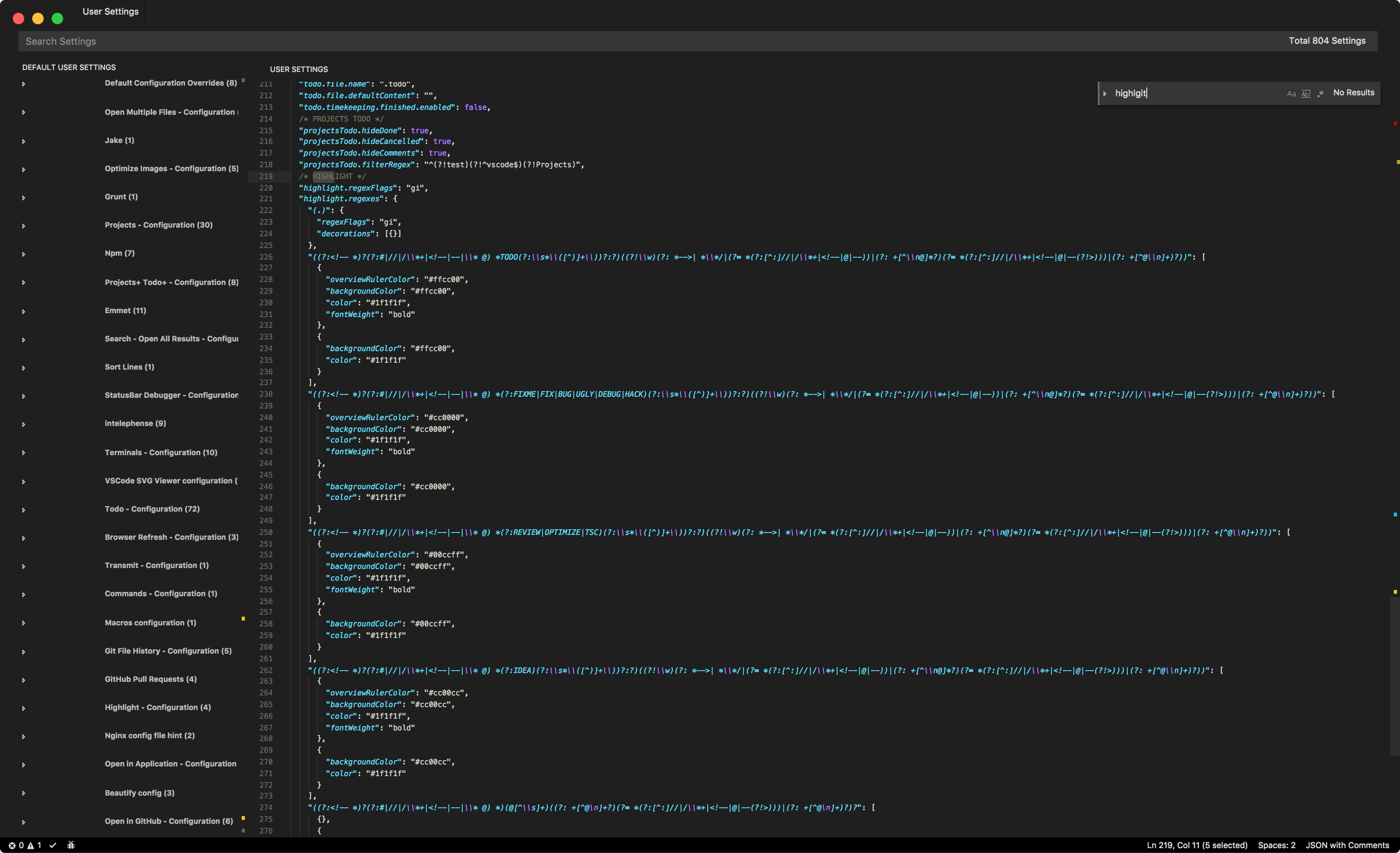
Task: Switch to the DEFAULT USER SETTINGS panel
Action: click(x=69, y=67)
